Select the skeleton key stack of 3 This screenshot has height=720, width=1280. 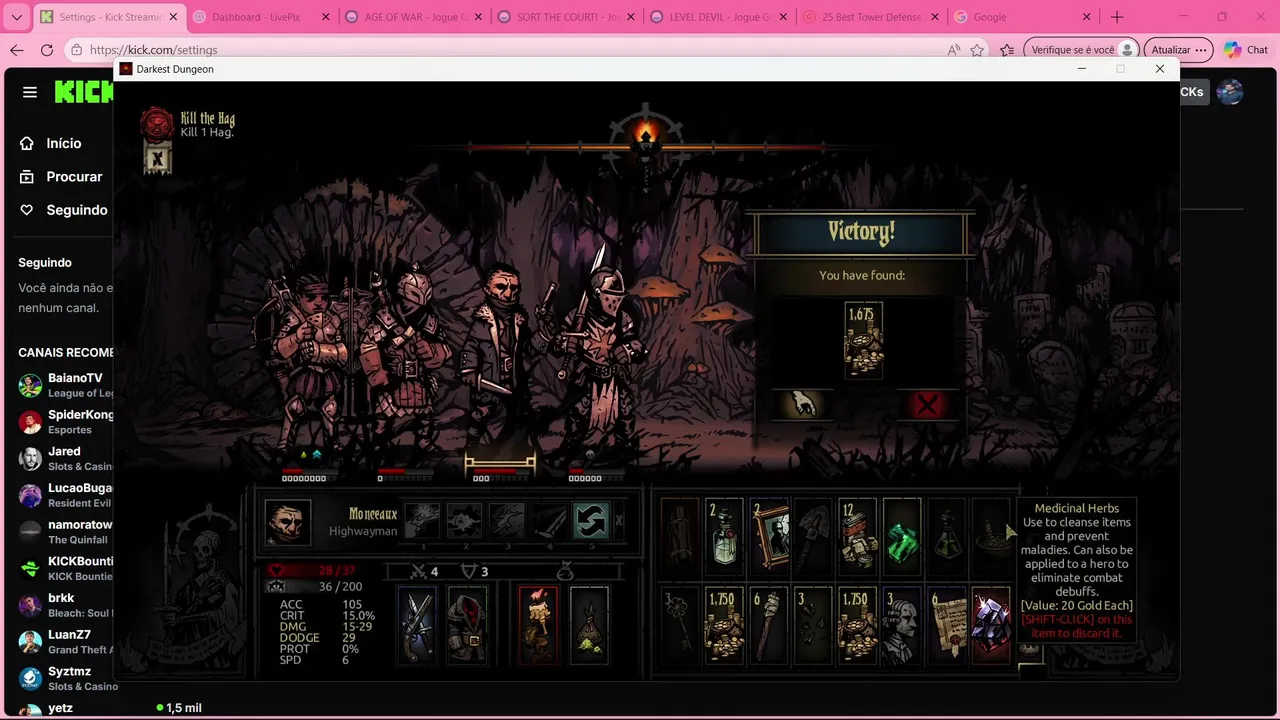680,626
